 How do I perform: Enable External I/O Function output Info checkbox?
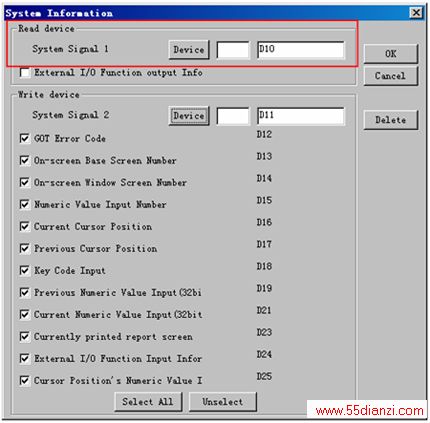pos(25,72)
